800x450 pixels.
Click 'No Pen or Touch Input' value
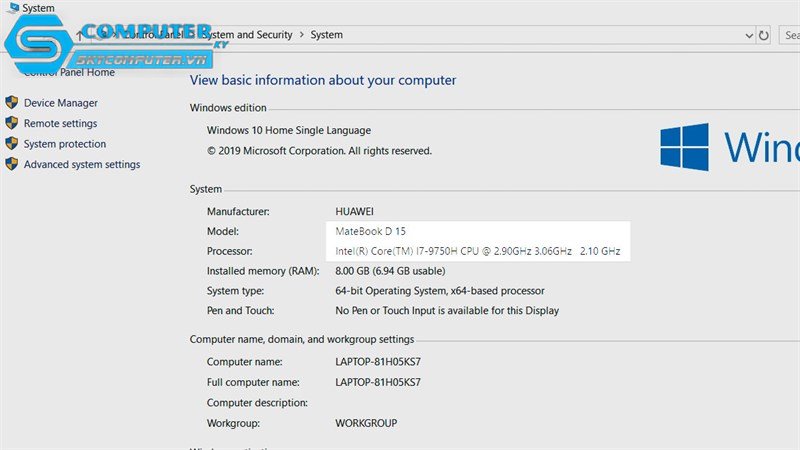(447, 311)
